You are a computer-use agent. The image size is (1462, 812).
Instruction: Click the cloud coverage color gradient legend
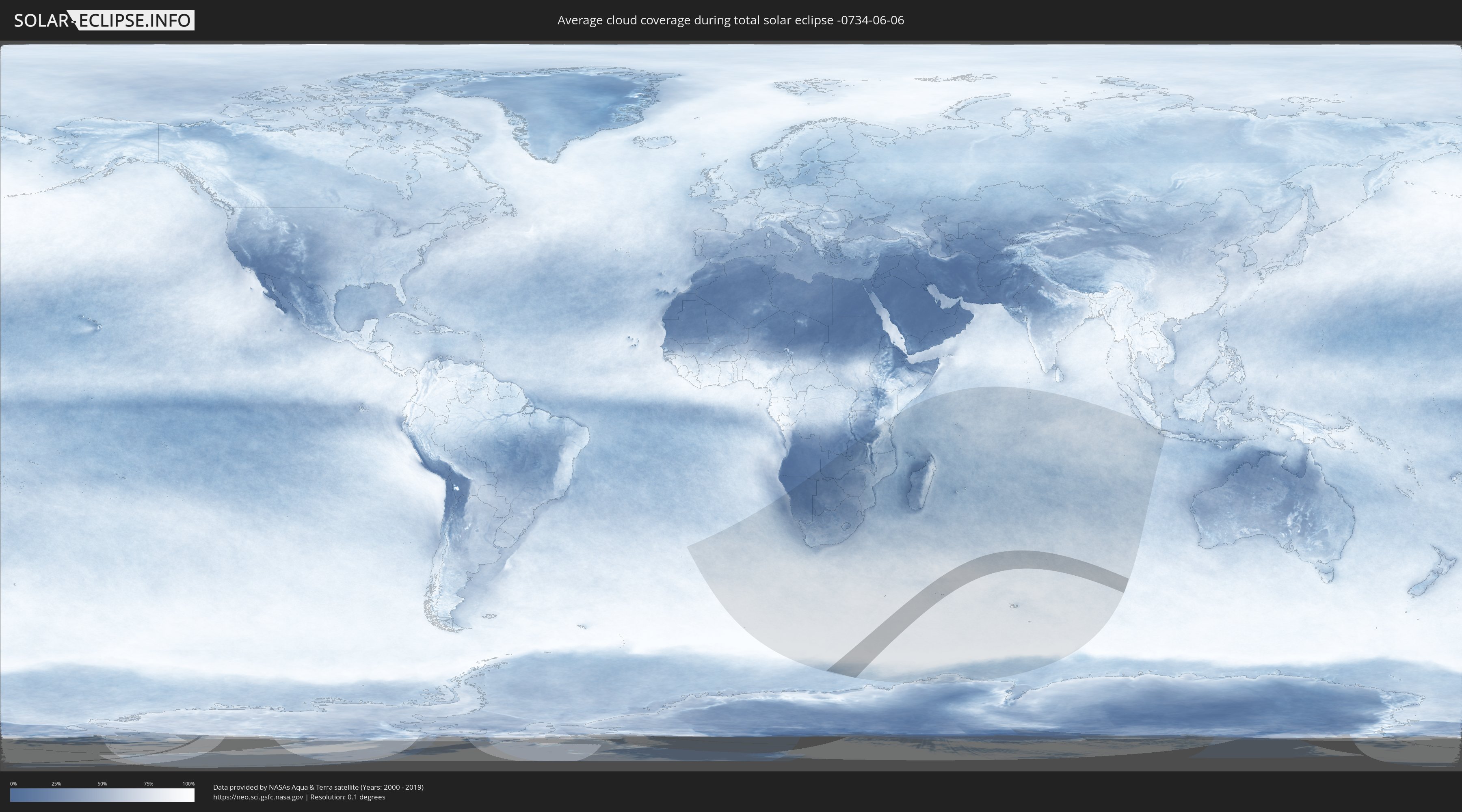click(102, 795)
